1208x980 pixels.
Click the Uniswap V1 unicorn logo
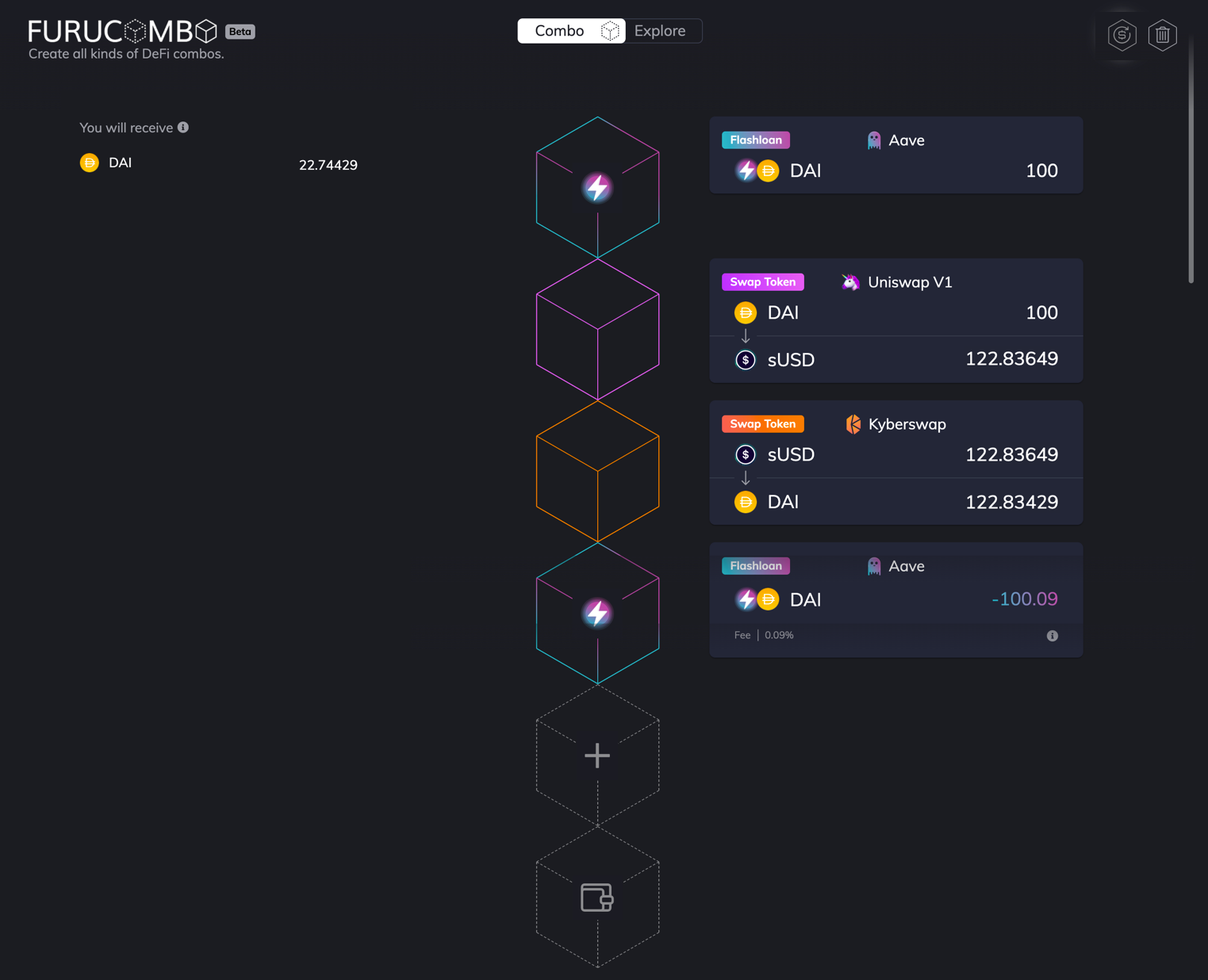(849, 281)
